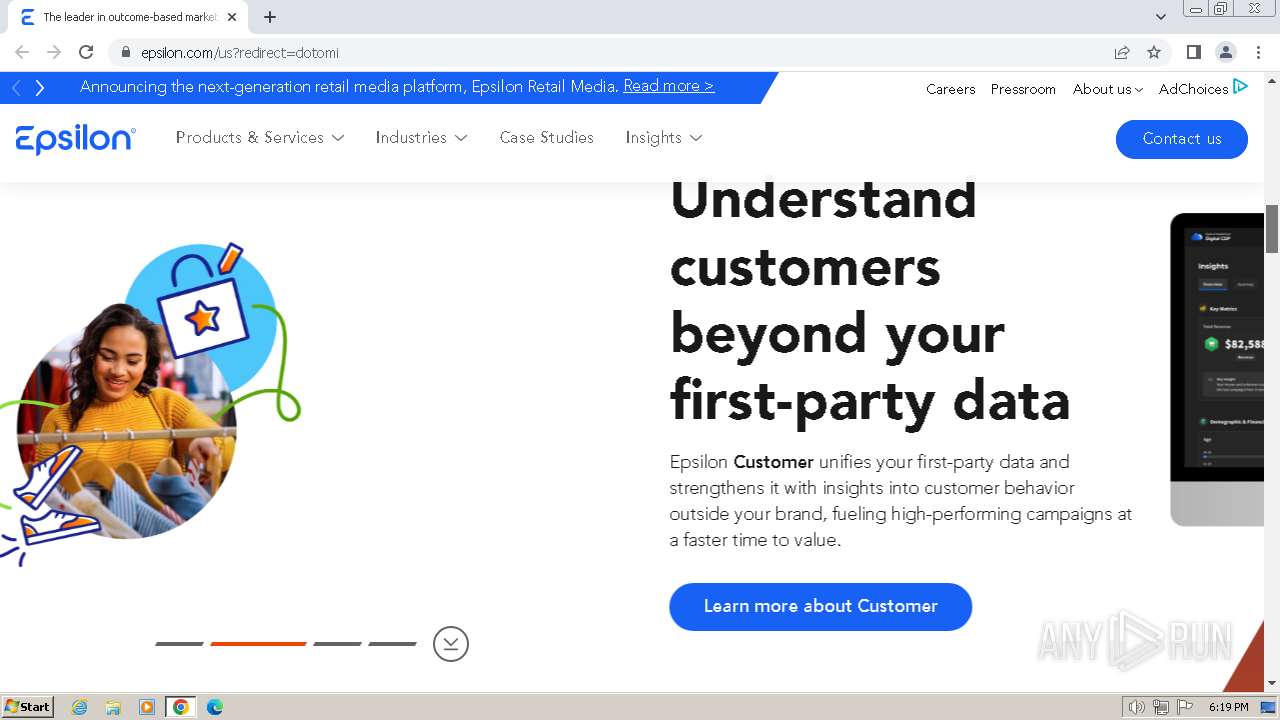Visit the Pressroom link
The width and height of the screenshot is (1280, 720).
(x=1023, y=89)
